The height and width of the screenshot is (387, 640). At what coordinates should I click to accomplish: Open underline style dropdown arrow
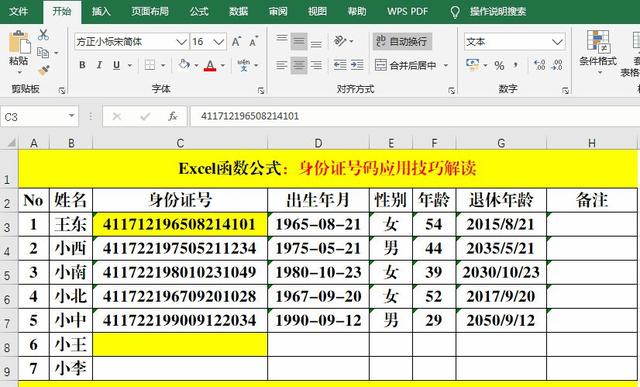[x=130, y=65]
